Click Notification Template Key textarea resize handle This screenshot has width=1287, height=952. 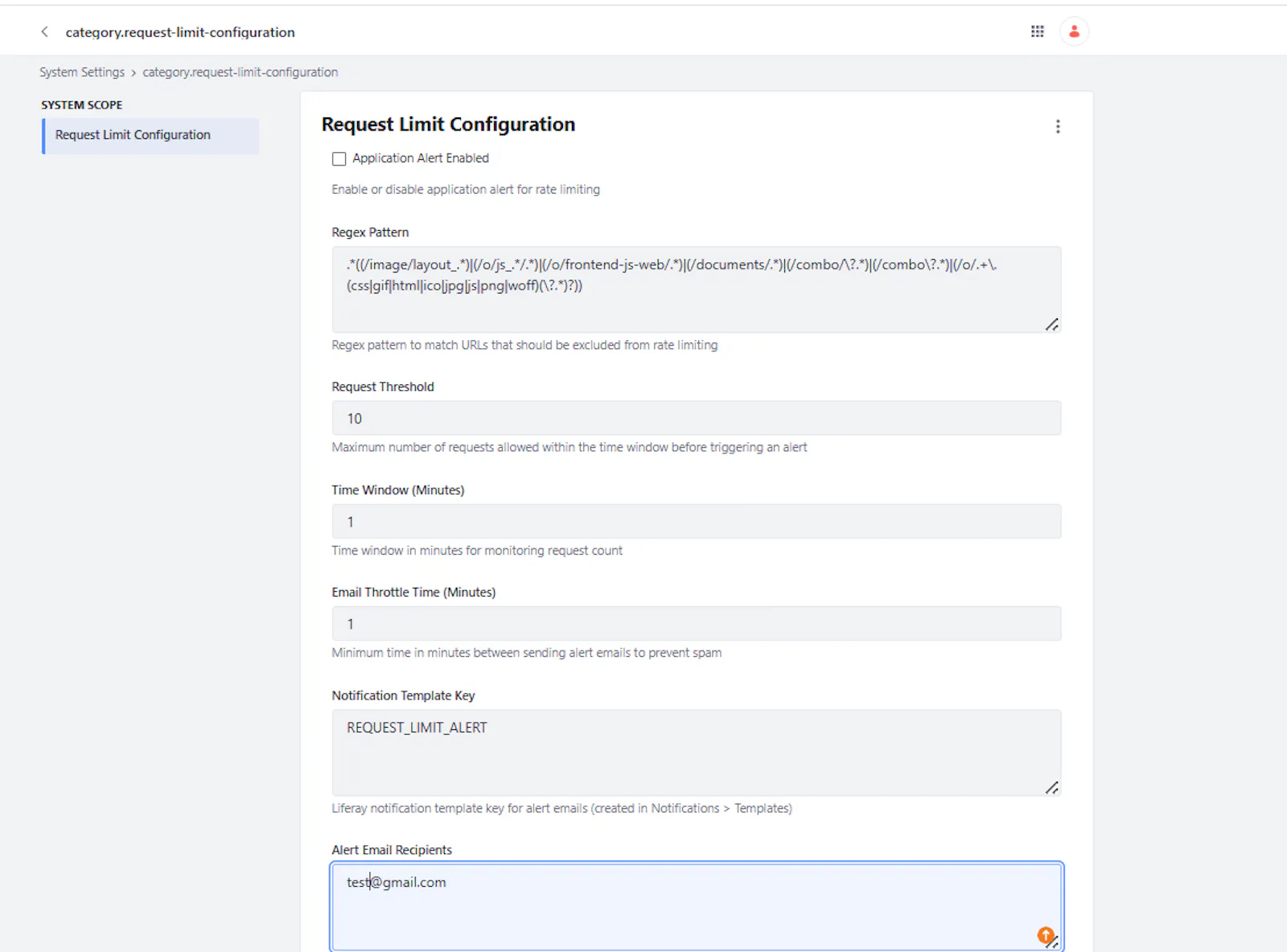[x=1051, y=787]
